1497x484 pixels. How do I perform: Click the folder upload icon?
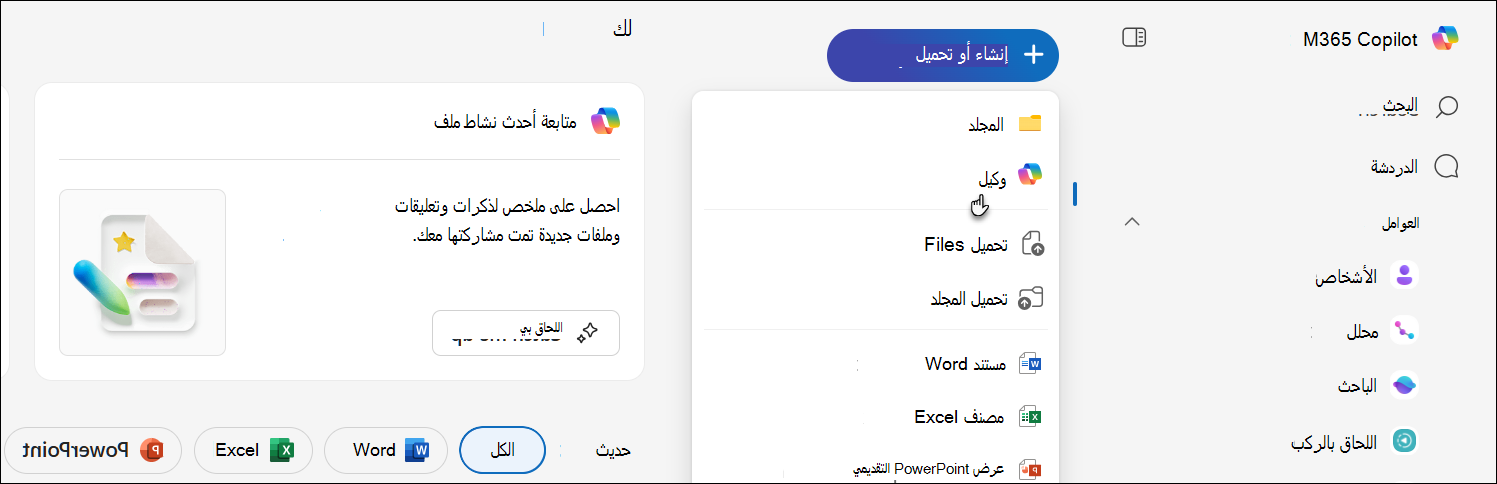point(1030,298)
